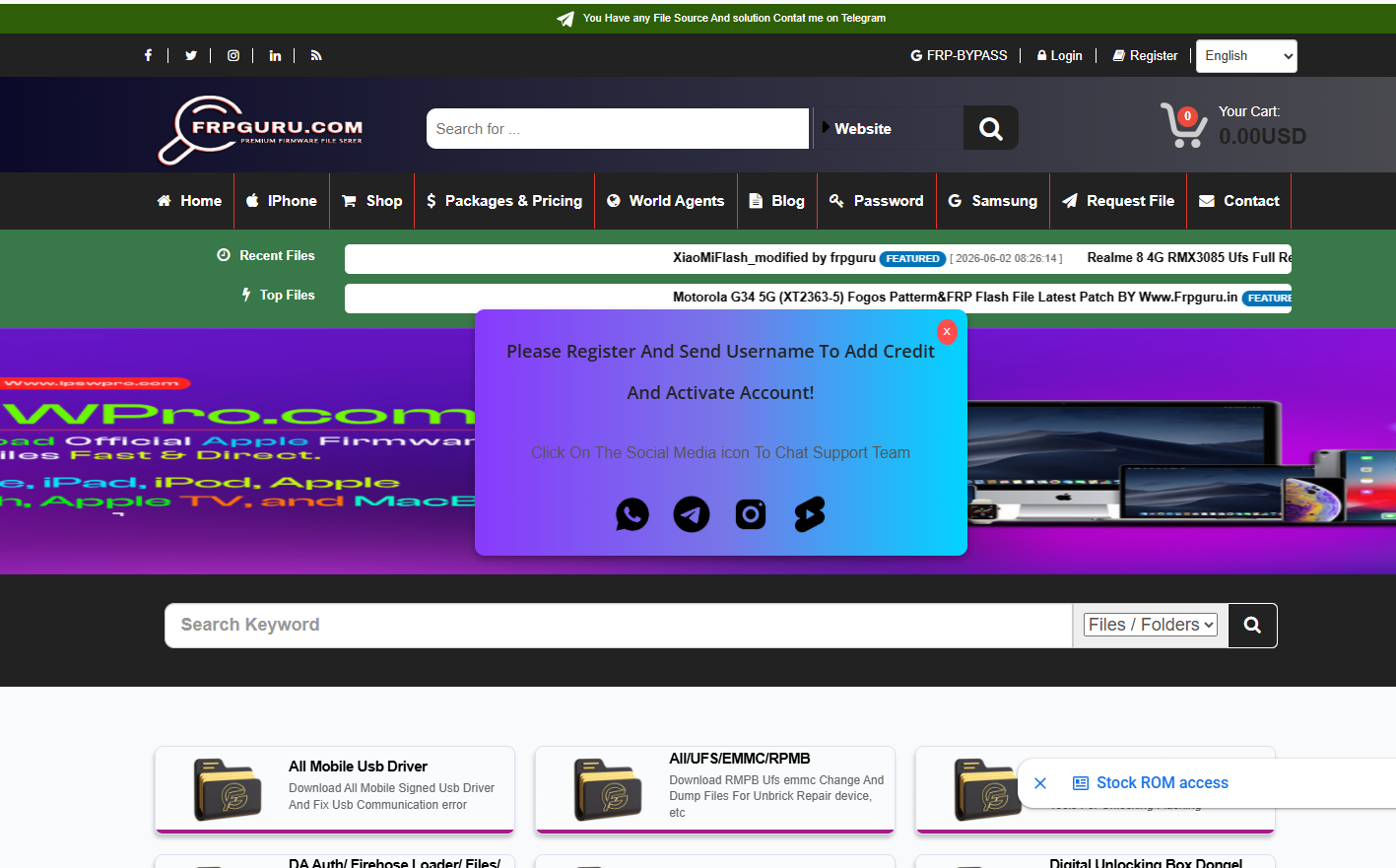Open World Agents menu item
The height and width of the screenshot is (868, 1396).
pos(666,201)
